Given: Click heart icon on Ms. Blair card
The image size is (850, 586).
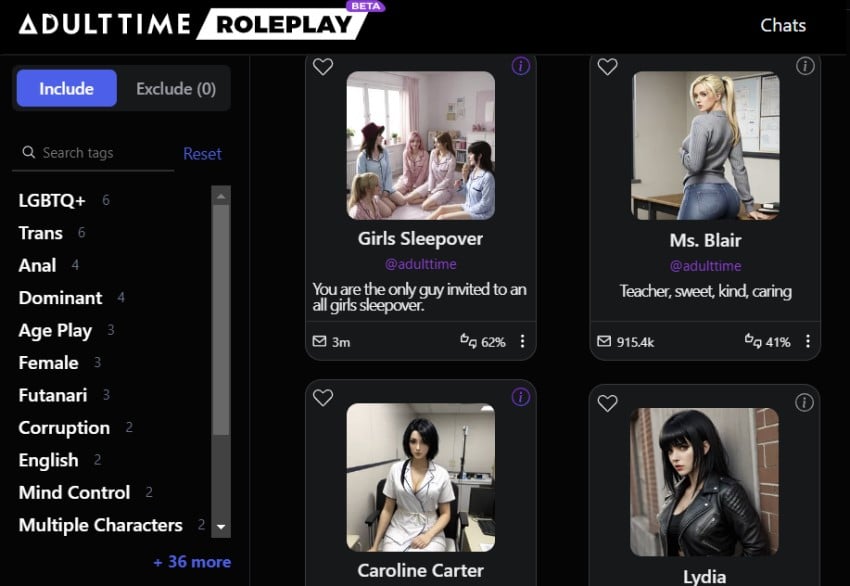Looking at the screenshot, I should (x=607, y=67).
